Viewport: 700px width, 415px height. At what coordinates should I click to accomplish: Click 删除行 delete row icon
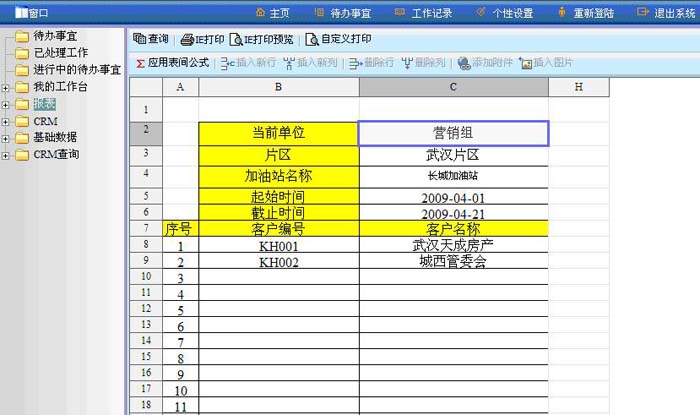pos(356,62)
